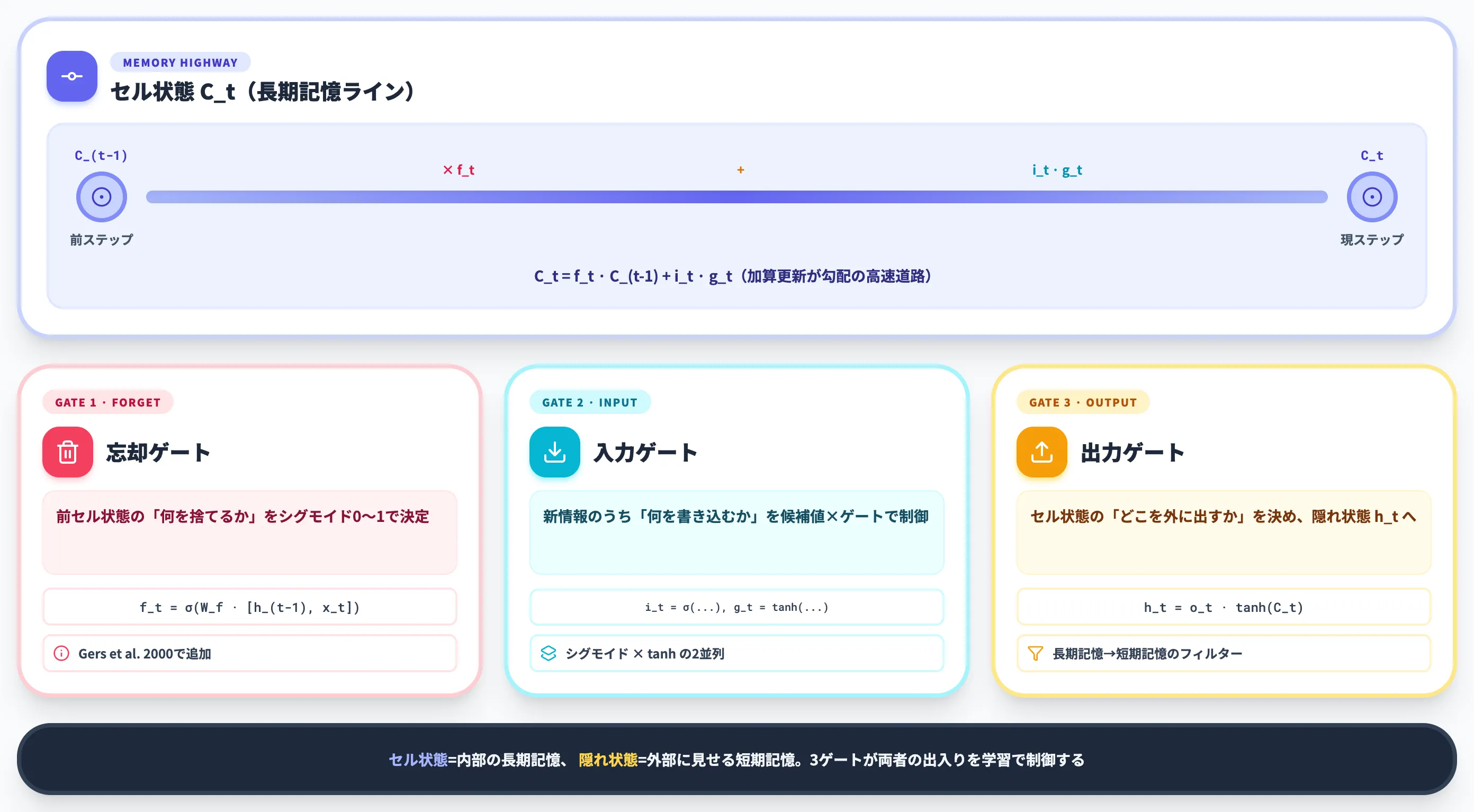Click the 入力ゲート title
This screenshot has height=812, width=1474.
click(645, 452)
